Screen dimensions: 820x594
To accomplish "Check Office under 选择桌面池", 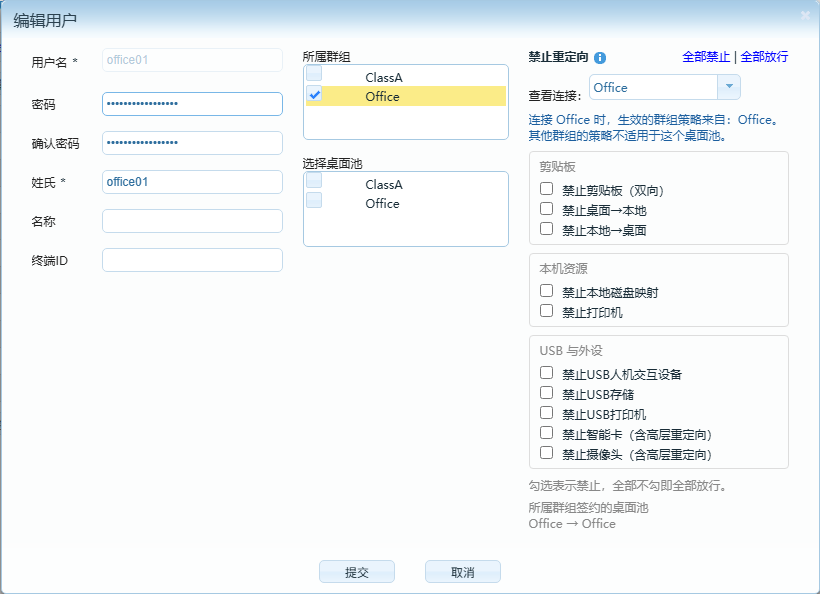I will [x=314, y=200].
